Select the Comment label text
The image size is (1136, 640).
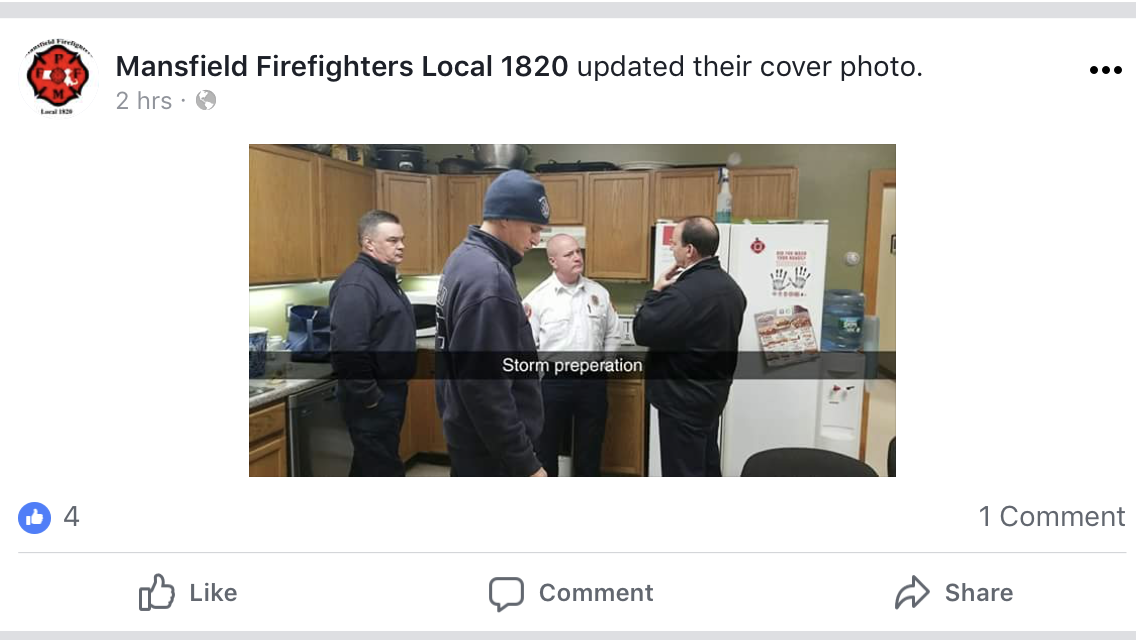[596, 593]
